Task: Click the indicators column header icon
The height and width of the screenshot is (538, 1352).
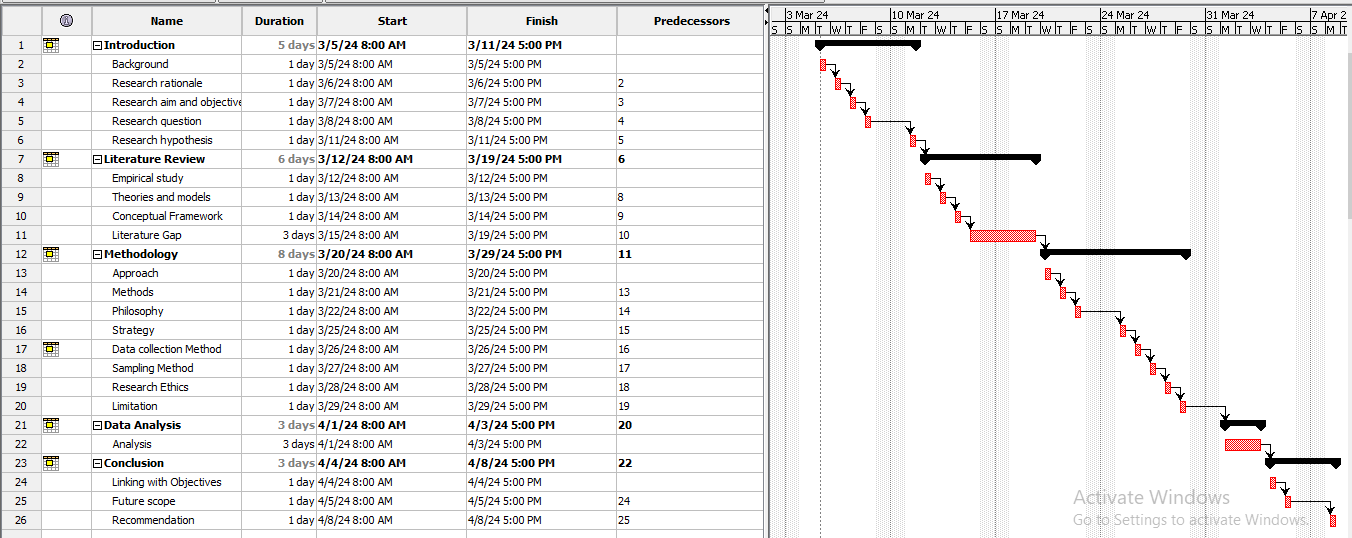Action: pyautogui.click(x=66, y=21)
